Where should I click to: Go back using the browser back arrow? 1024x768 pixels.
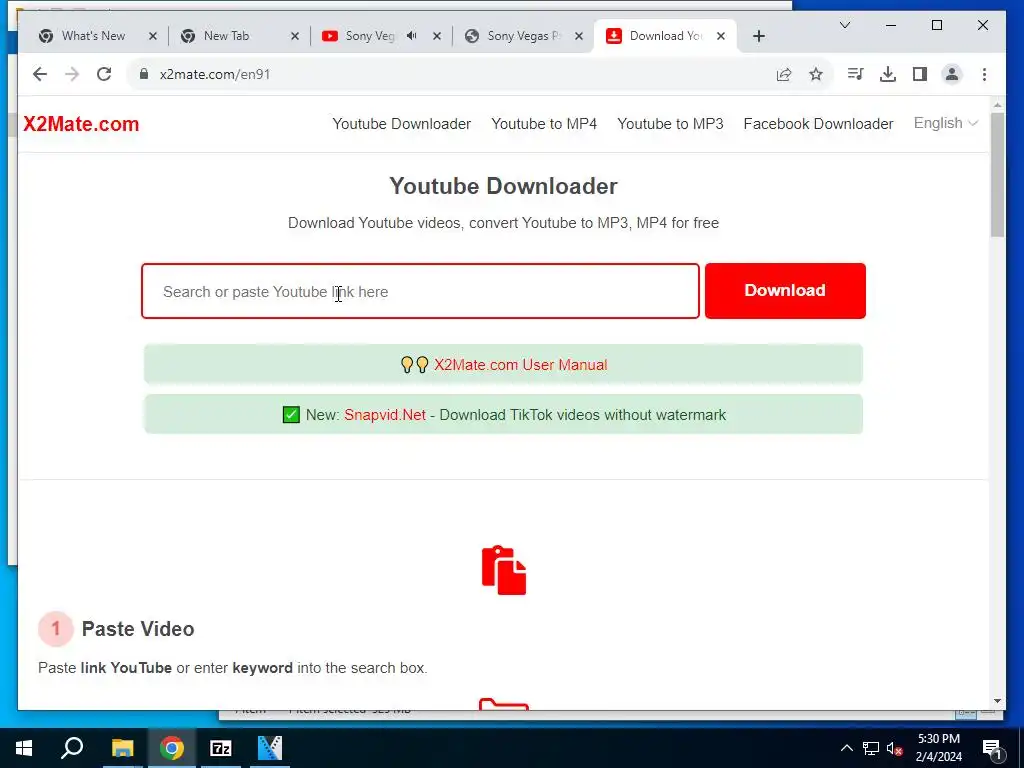pos(40,74)
